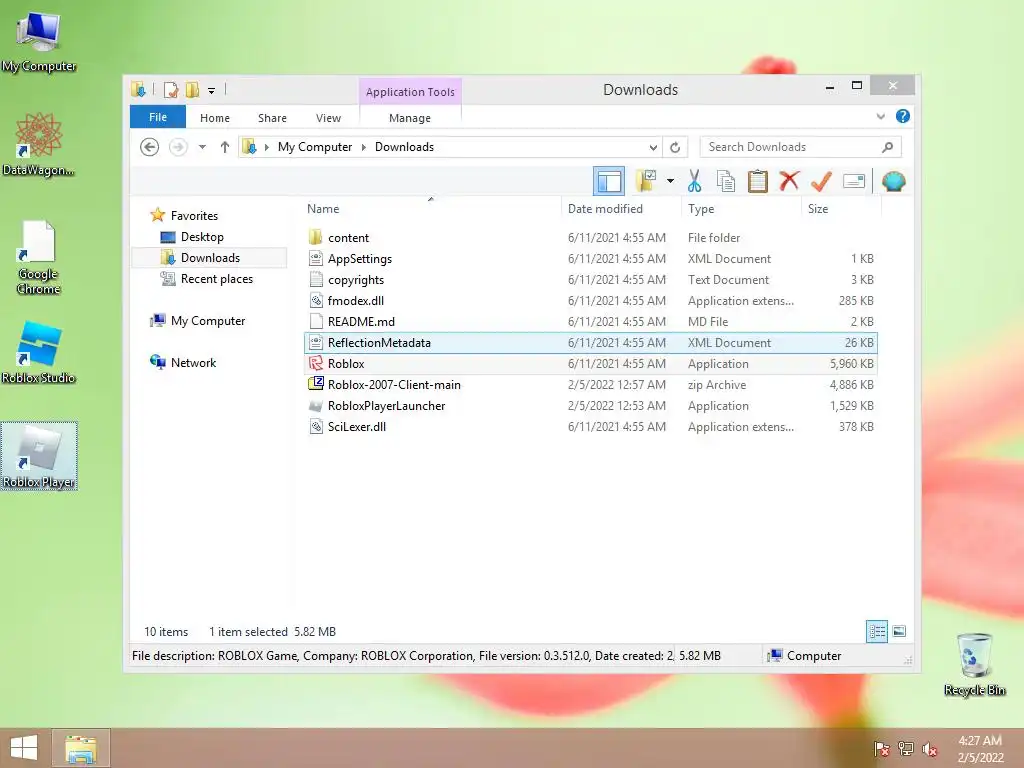The height and width of the screenshot is (768, 1024).
Task: Select the content folder
Action: [590, 238]
